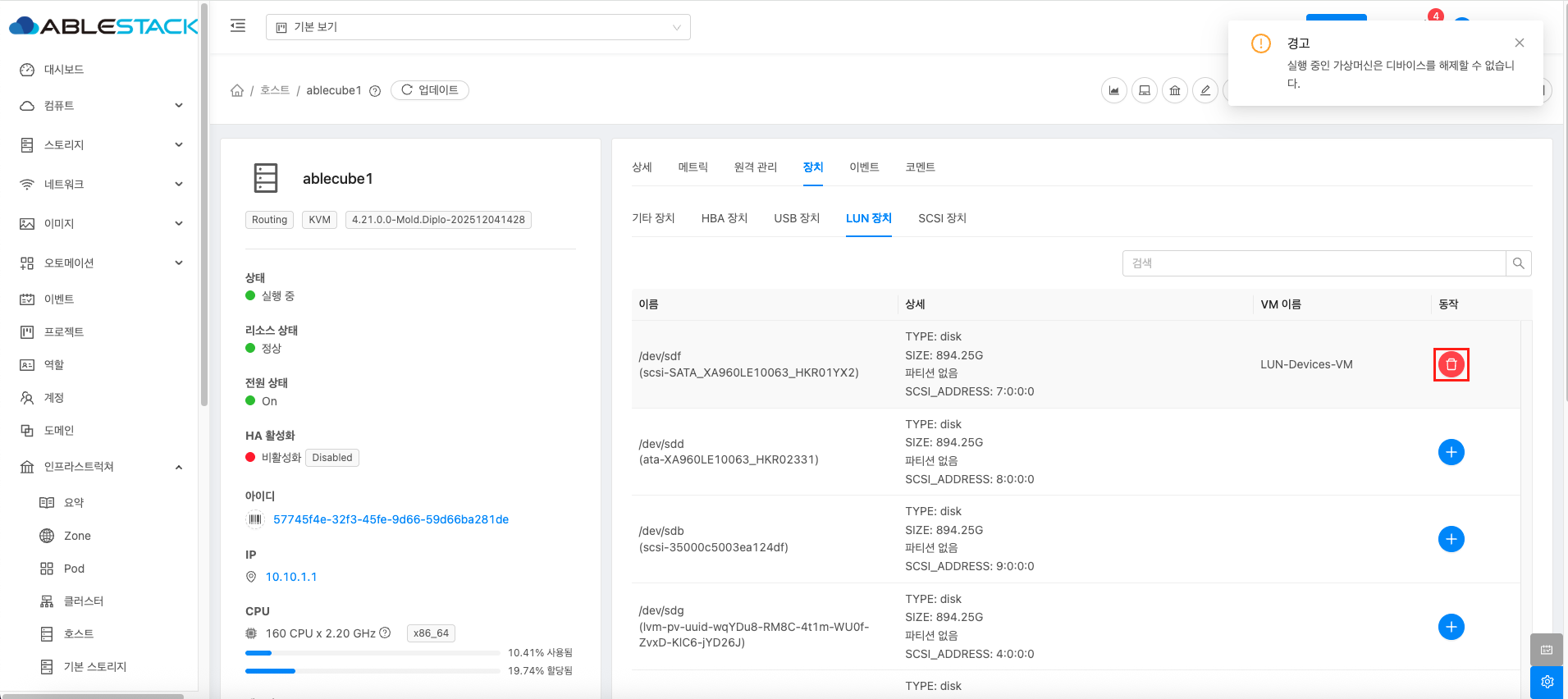Click the 업데이트 refresh button
Screen dimensions: 1568x699
pos(429,90)
